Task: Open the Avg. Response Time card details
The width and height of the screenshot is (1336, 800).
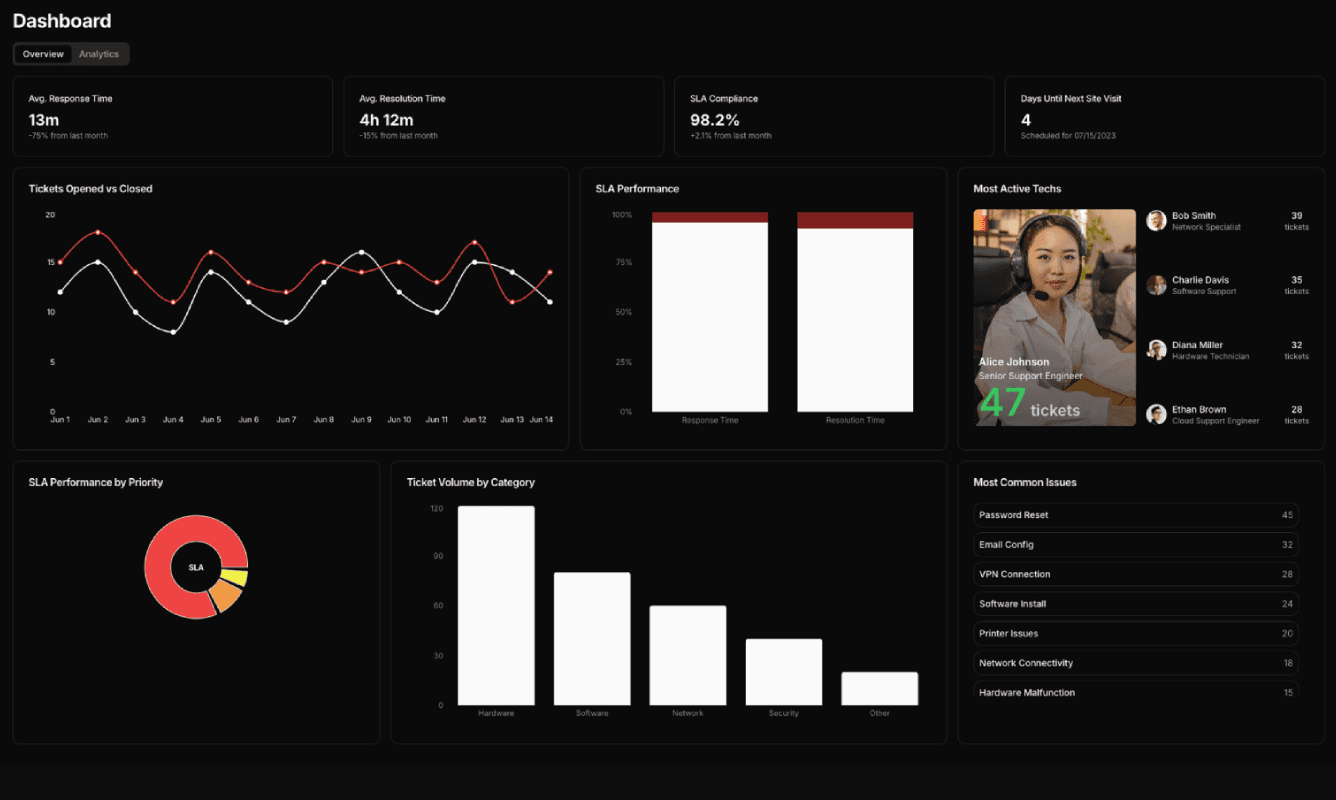Action: coord(172,116)
